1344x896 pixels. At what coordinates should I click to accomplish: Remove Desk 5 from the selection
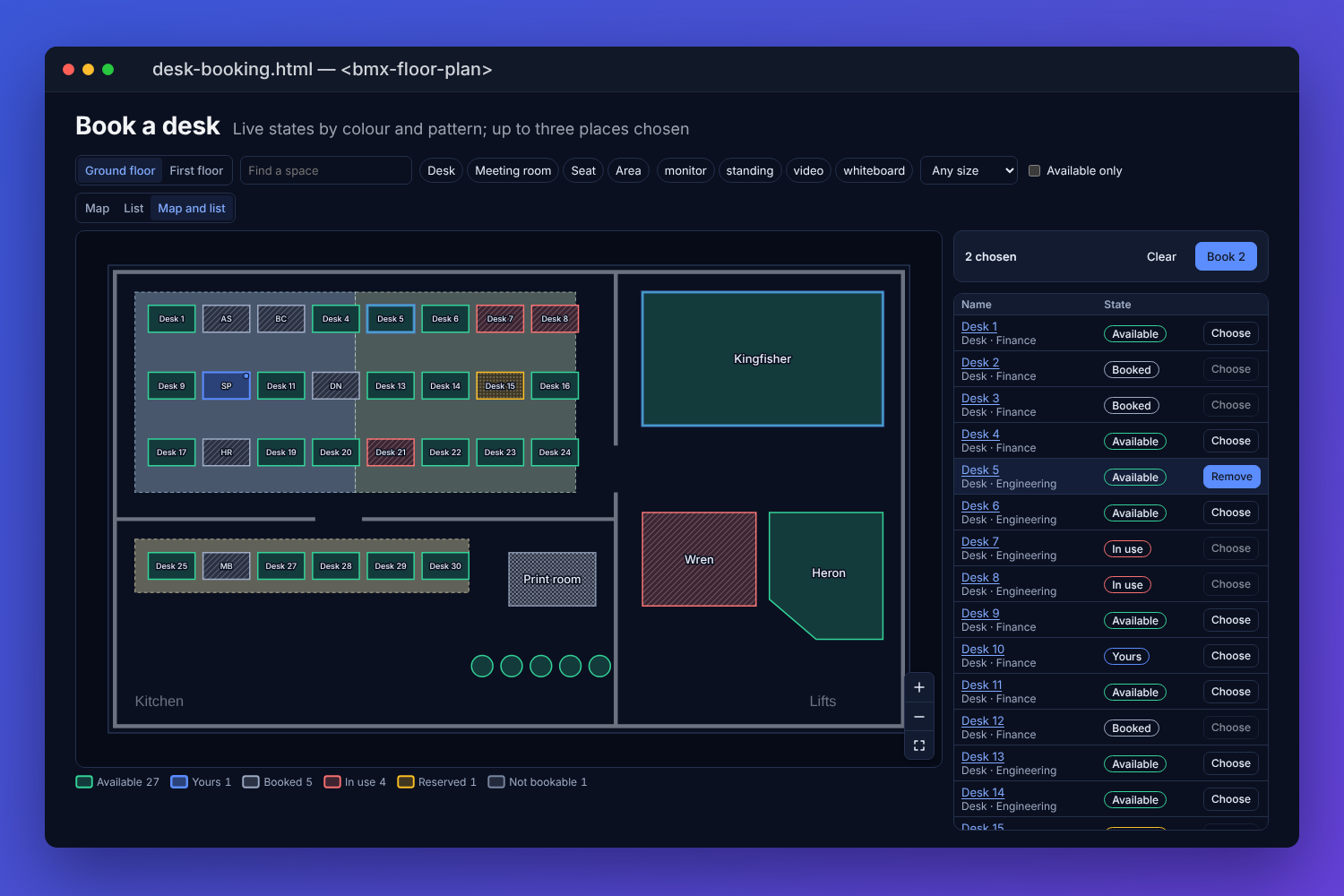tap(1232, 477)
